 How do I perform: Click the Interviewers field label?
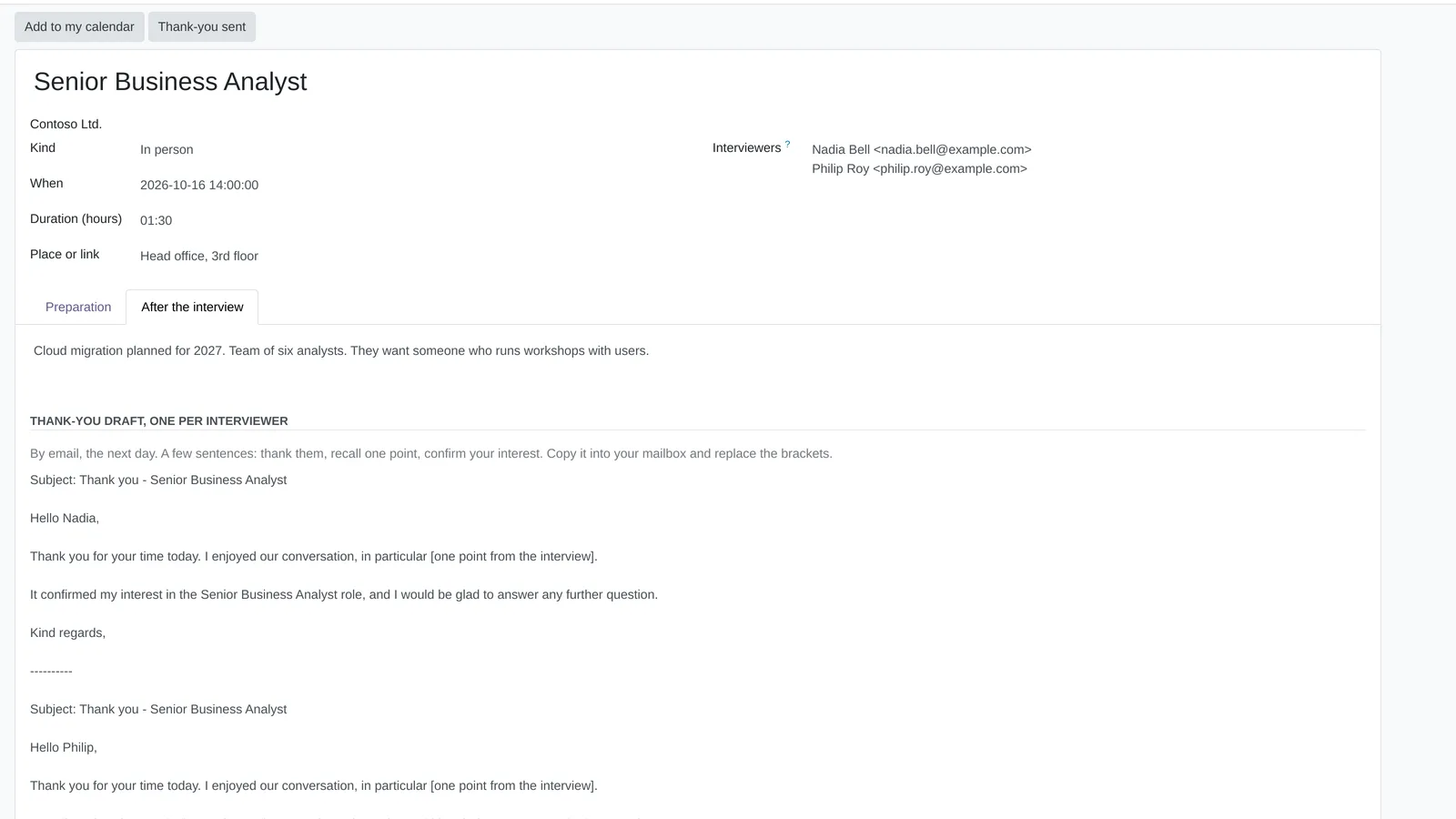[x=746, y=147]
